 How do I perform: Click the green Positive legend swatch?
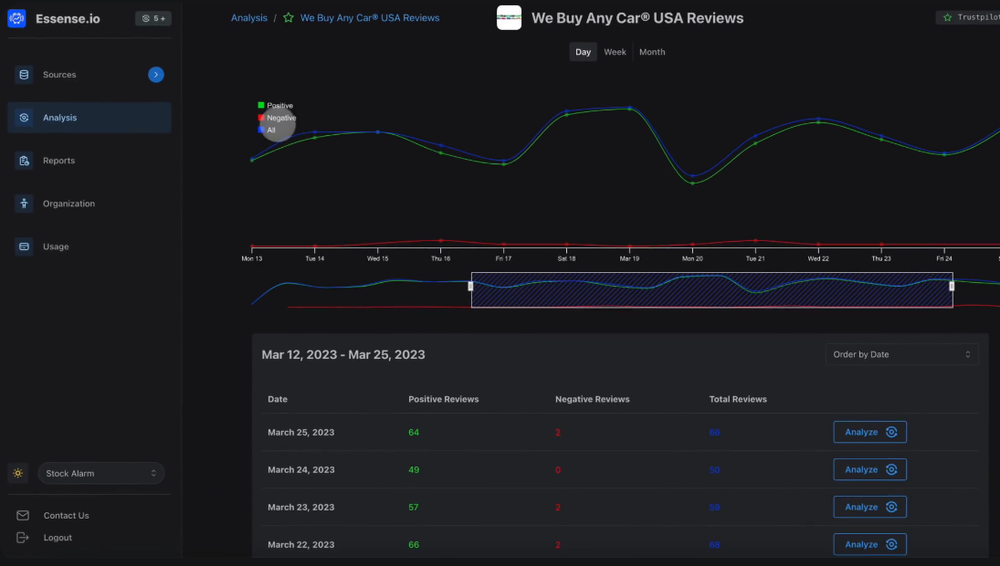[x=261, y=105]
